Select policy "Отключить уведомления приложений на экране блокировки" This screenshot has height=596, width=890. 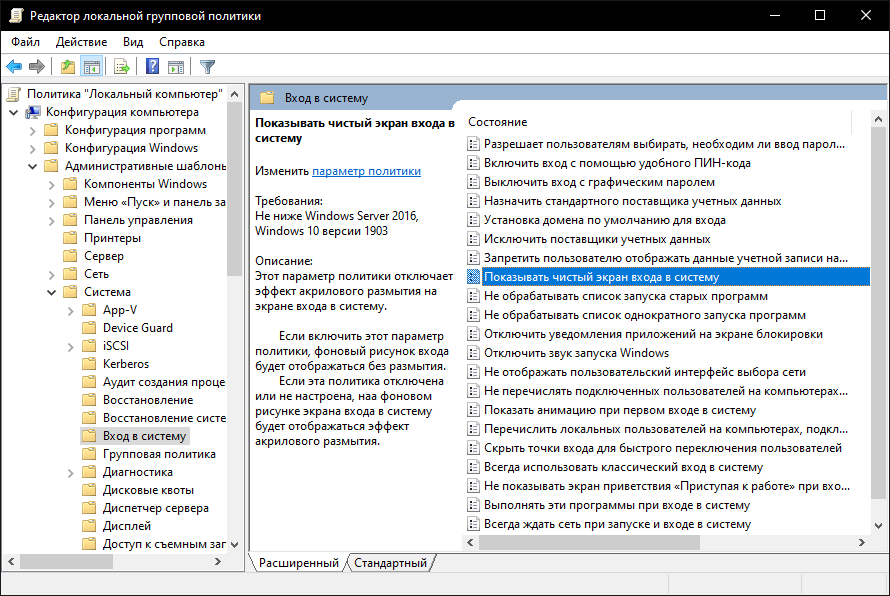[653, 334]
